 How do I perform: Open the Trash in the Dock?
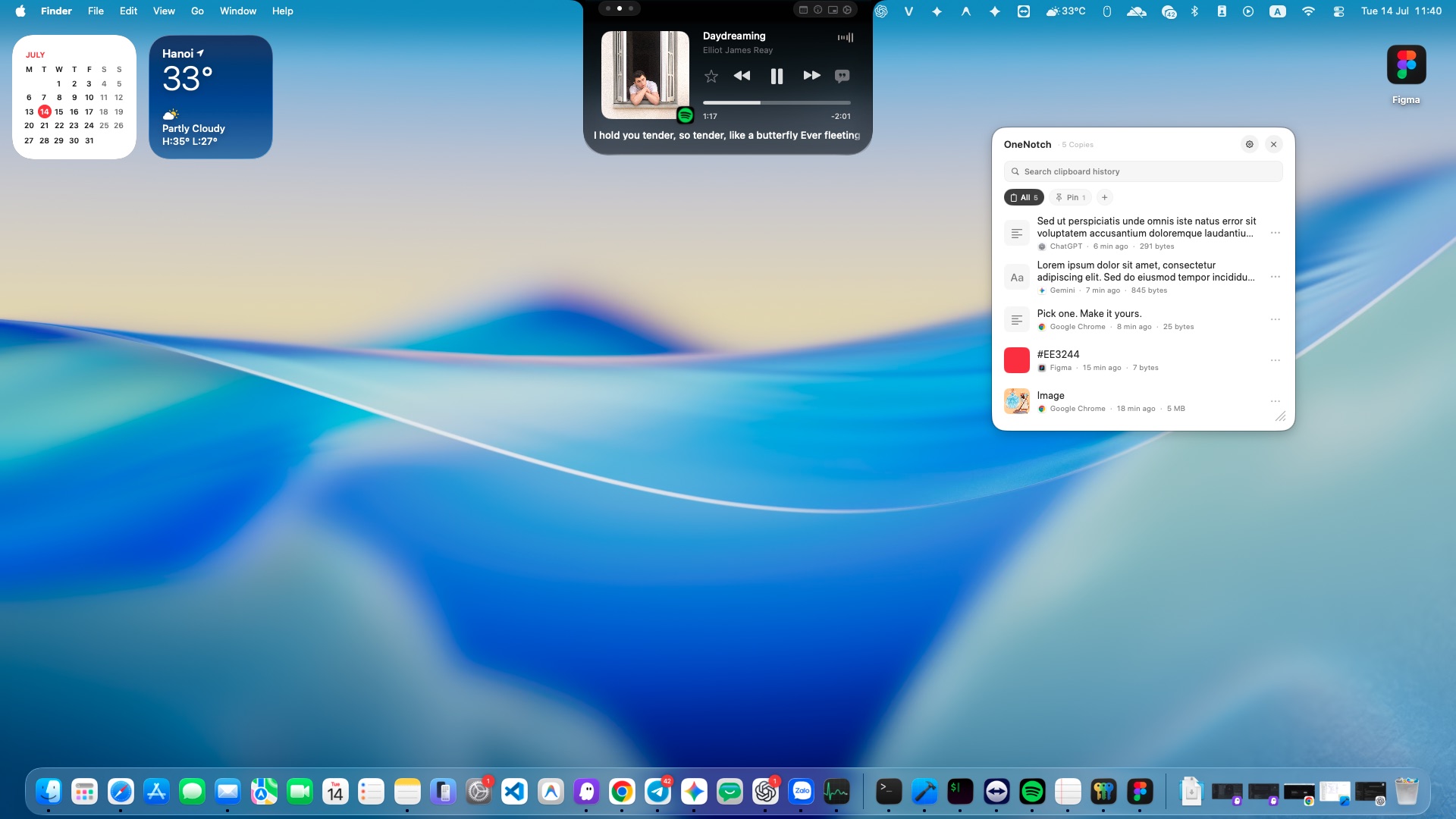(1407, 792)
